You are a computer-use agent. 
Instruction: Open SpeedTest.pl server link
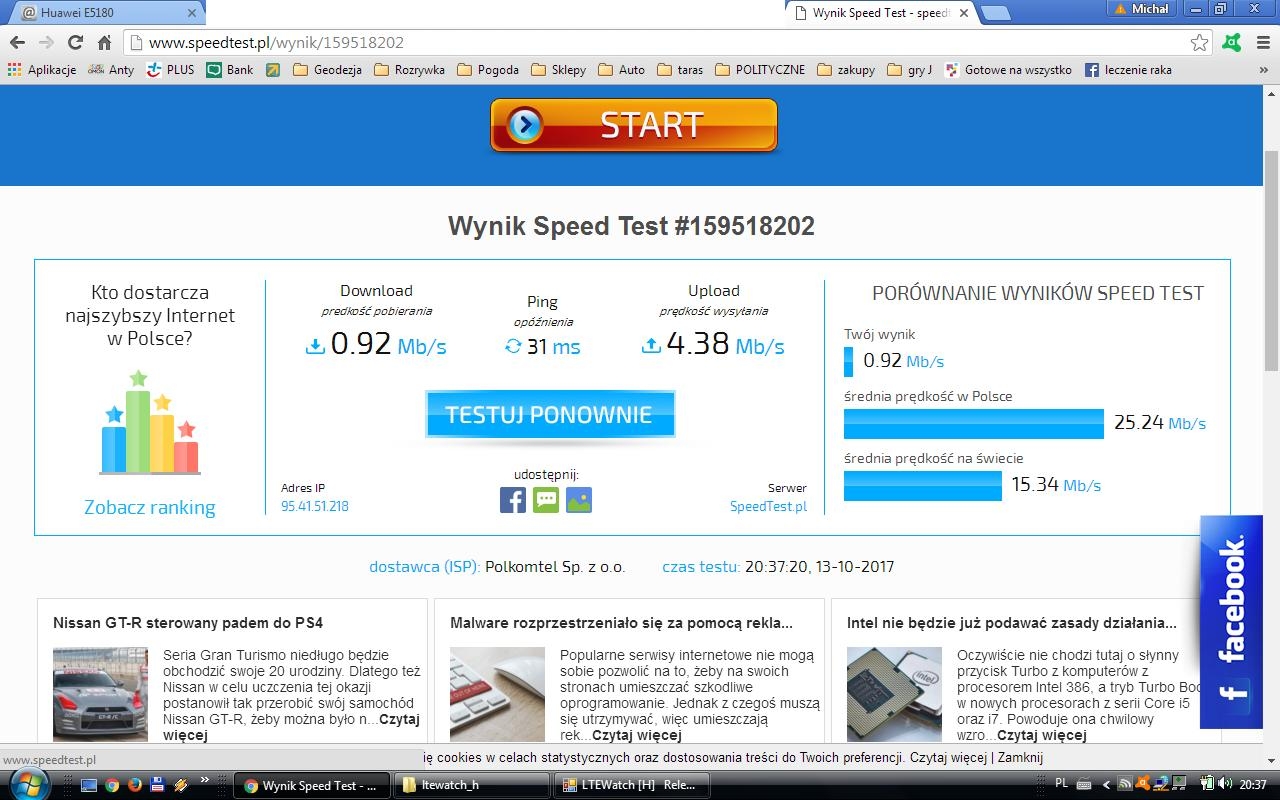768,506
